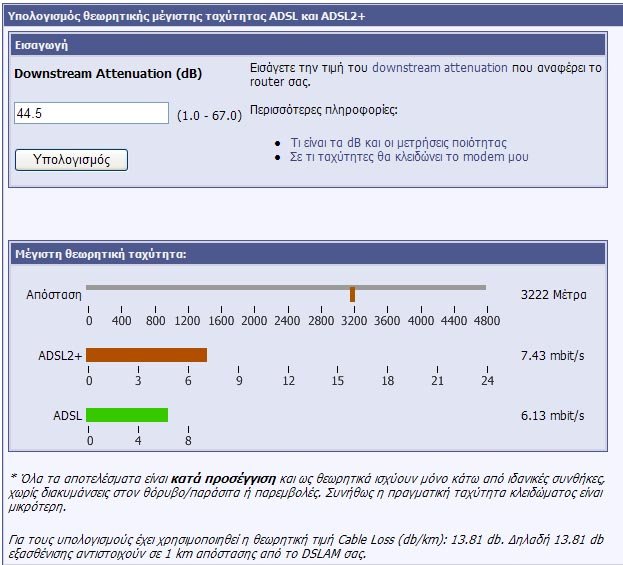The image size is (623, 565).
Task: Click the 4800 tick on distance scale
Action: click(487, 320)
